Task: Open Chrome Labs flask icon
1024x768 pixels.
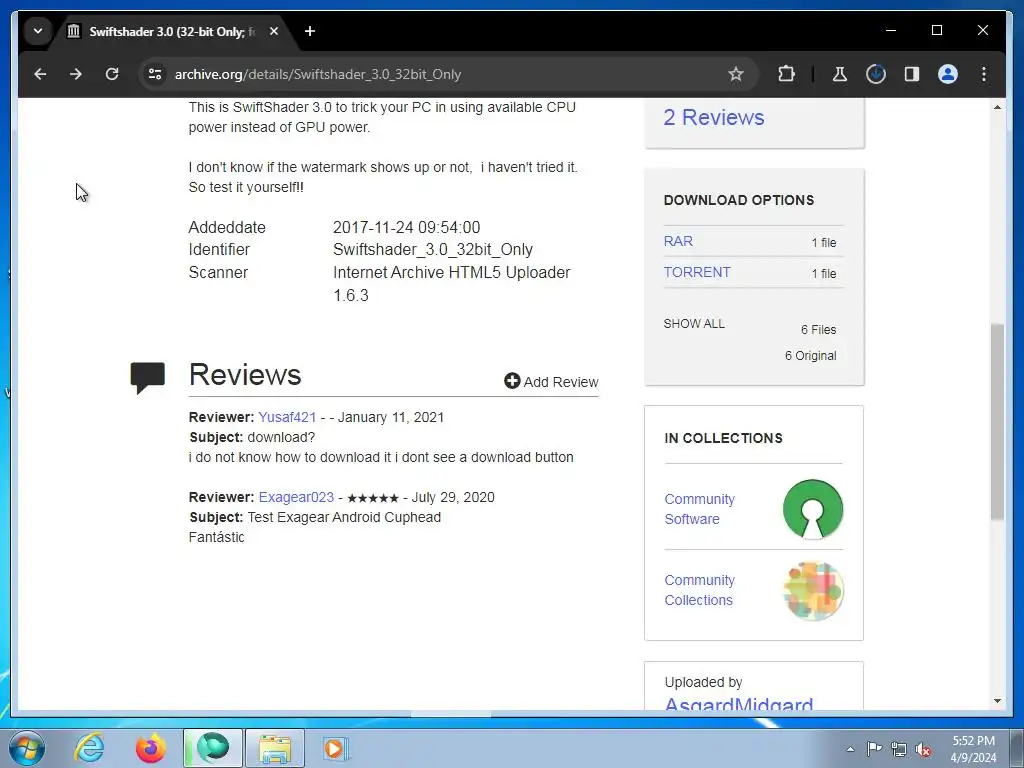Action: pyautogui.click(x=840, y=74)
